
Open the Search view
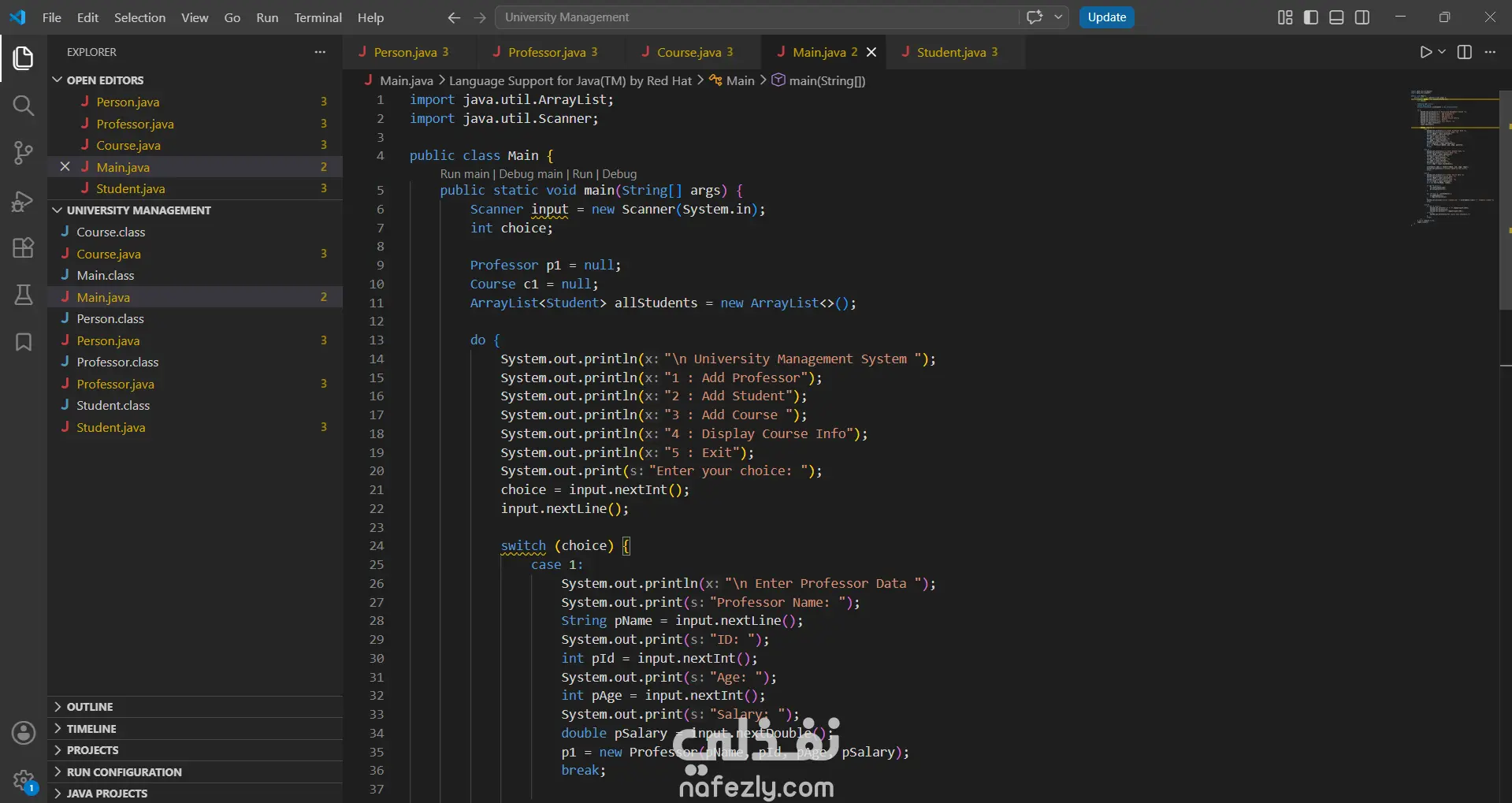(x=24, y=106)
